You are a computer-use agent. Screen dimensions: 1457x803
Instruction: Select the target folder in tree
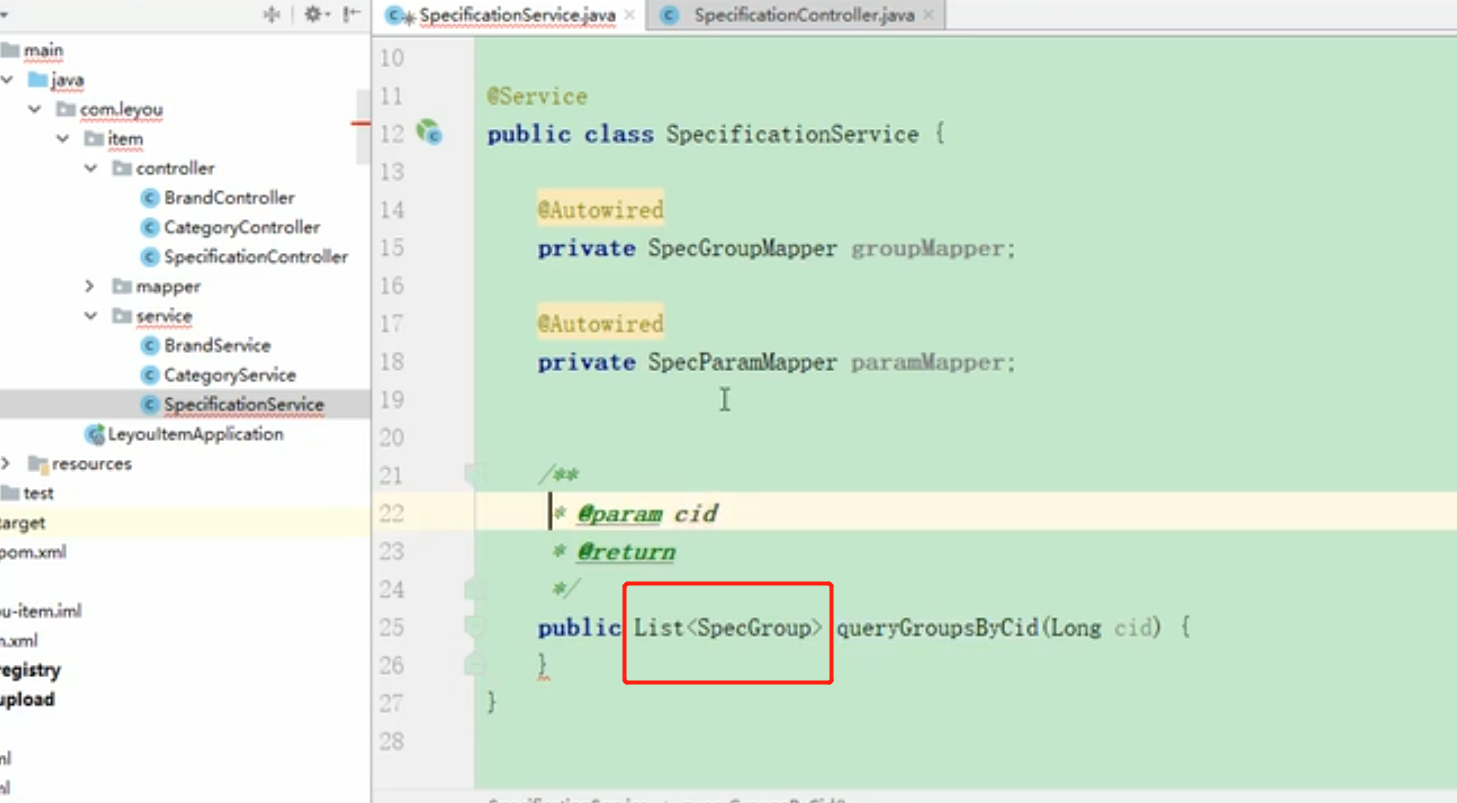coord(23,523)
